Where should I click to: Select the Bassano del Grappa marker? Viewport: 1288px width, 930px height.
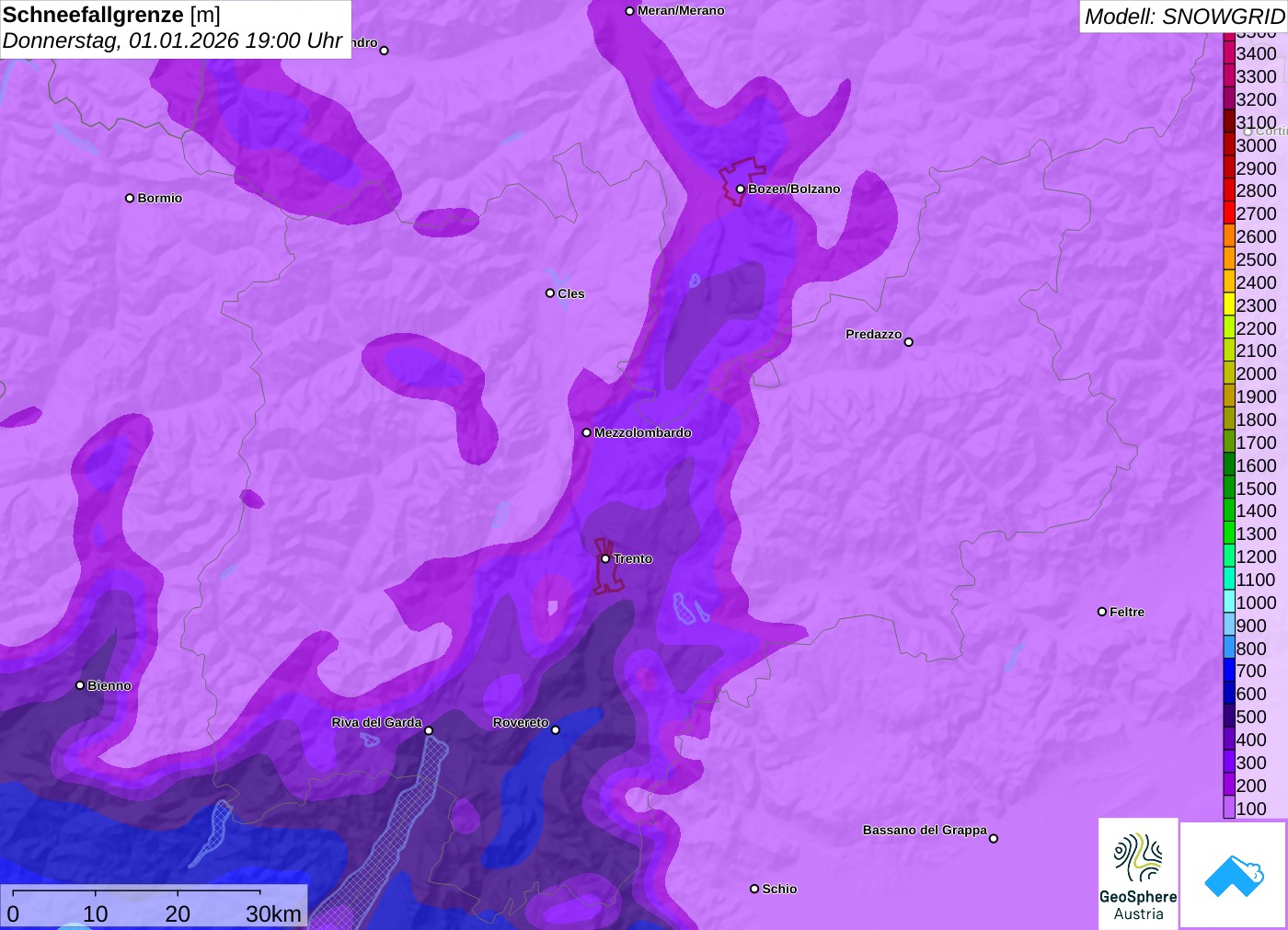pos(994,838)
